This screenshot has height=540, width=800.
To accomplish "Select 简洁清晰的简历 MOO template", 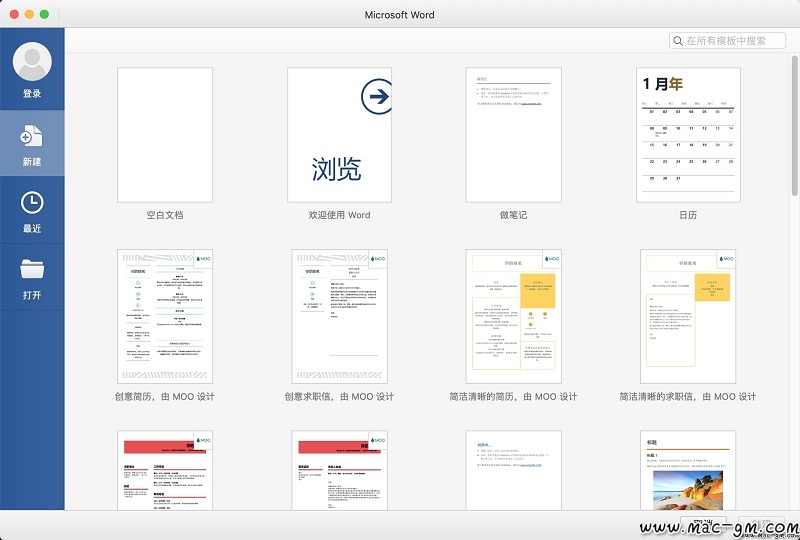I will click(513, 316).
